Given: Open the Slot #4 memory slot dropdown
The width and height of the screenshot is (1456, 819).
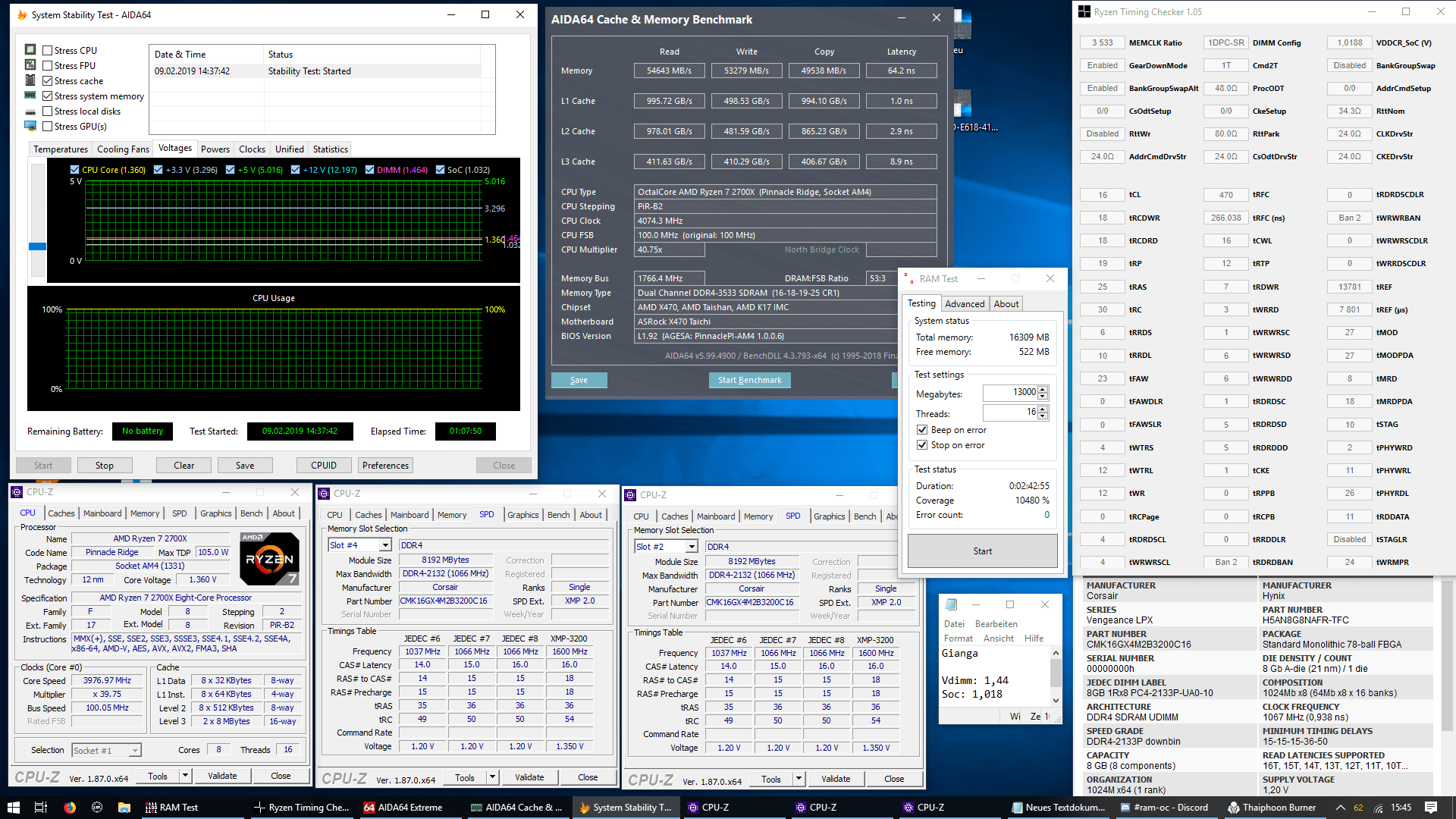Looking at the screenshot, I should 385,545.
